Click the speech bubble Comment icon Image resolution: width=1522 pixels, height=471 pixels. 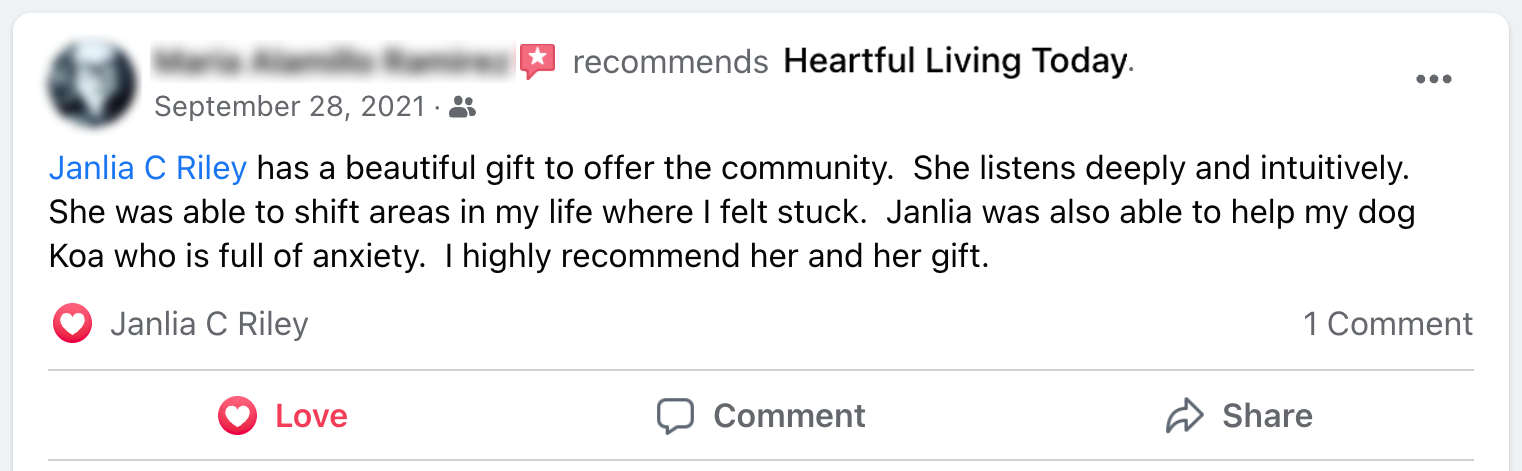tap(675, 416)
